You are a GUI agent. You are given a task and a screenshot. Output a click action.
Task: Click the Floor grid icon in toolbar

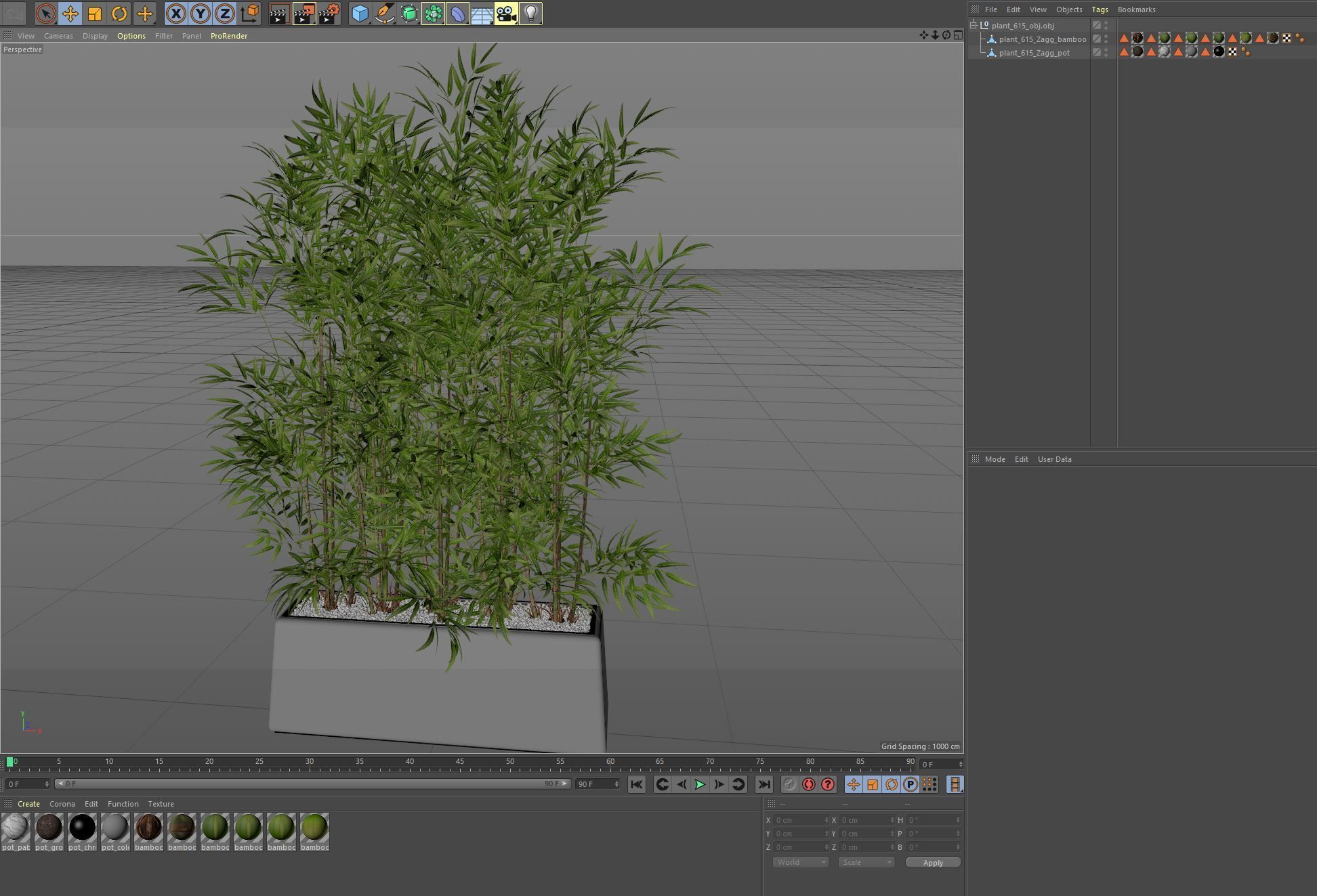click(x=482, y=14)
